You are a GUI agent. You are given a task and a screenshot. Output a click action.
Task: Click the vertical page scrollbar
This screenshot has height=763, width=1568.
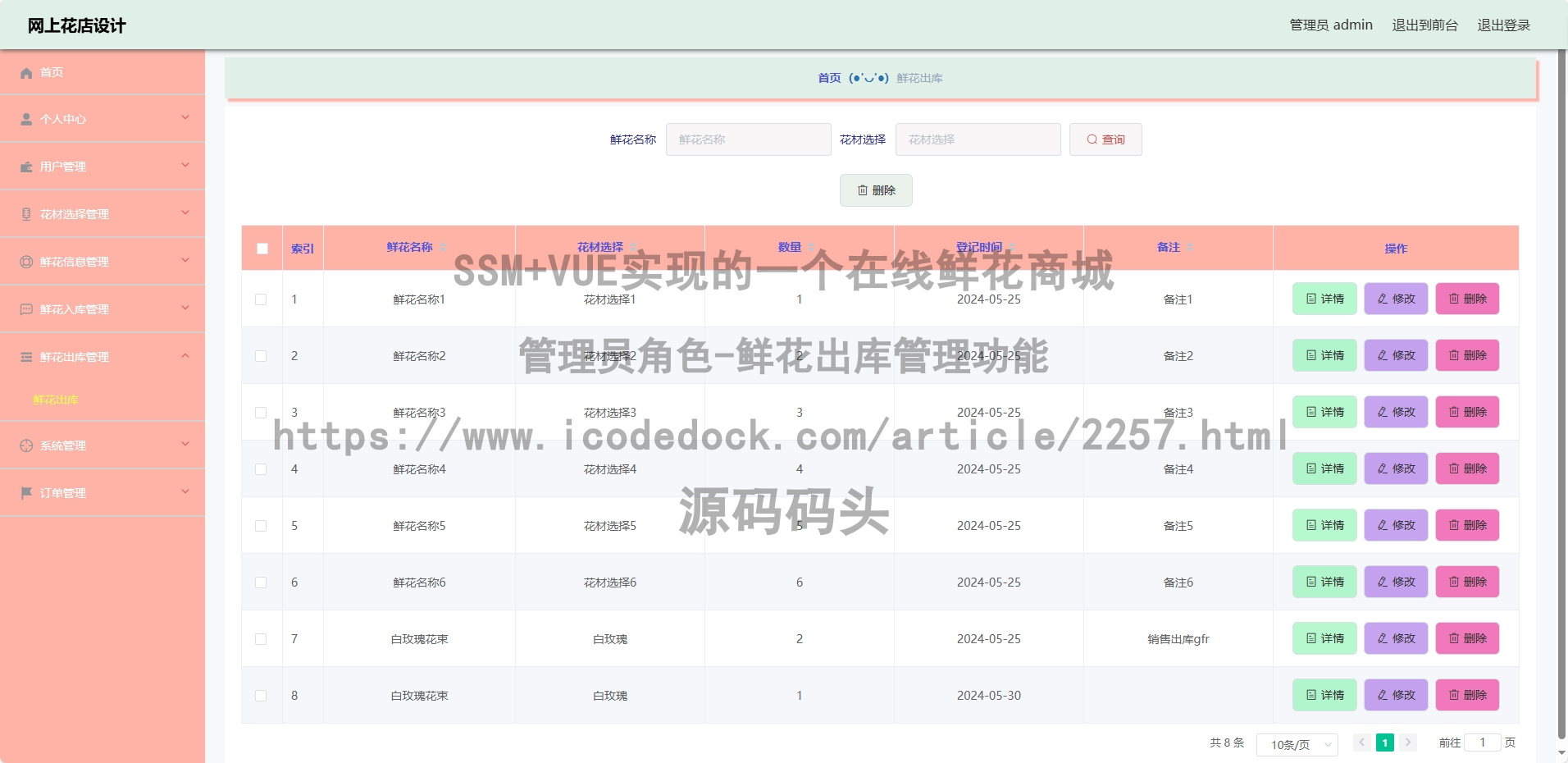coord(1561,394)
